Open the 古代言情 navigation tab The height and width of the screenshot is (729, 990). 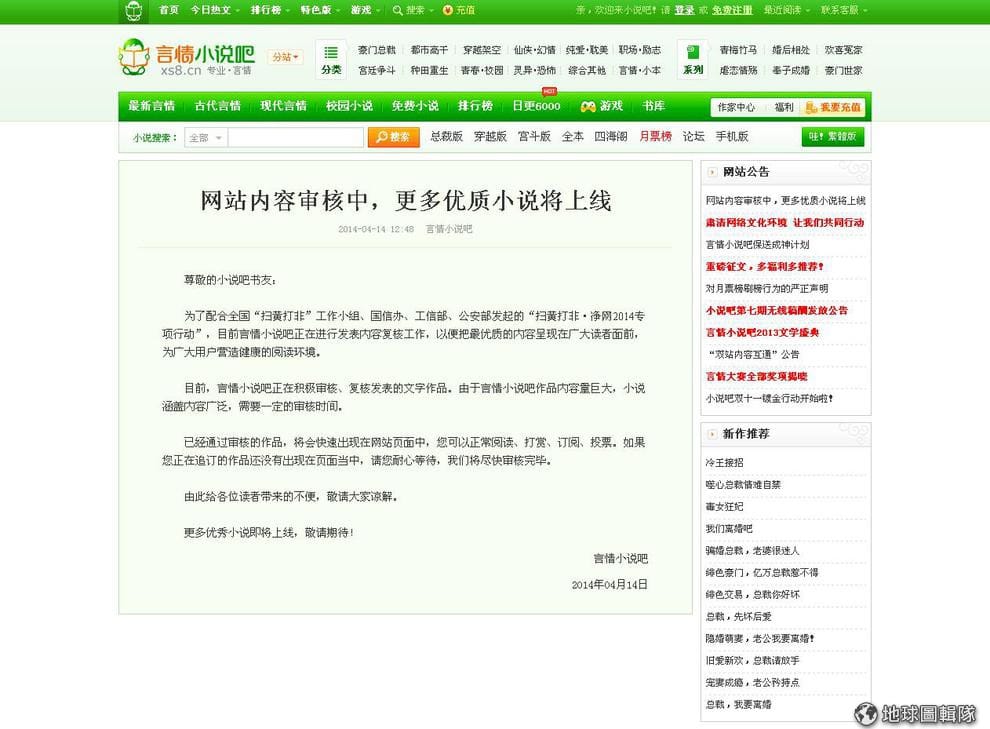[x=217, y=106]
